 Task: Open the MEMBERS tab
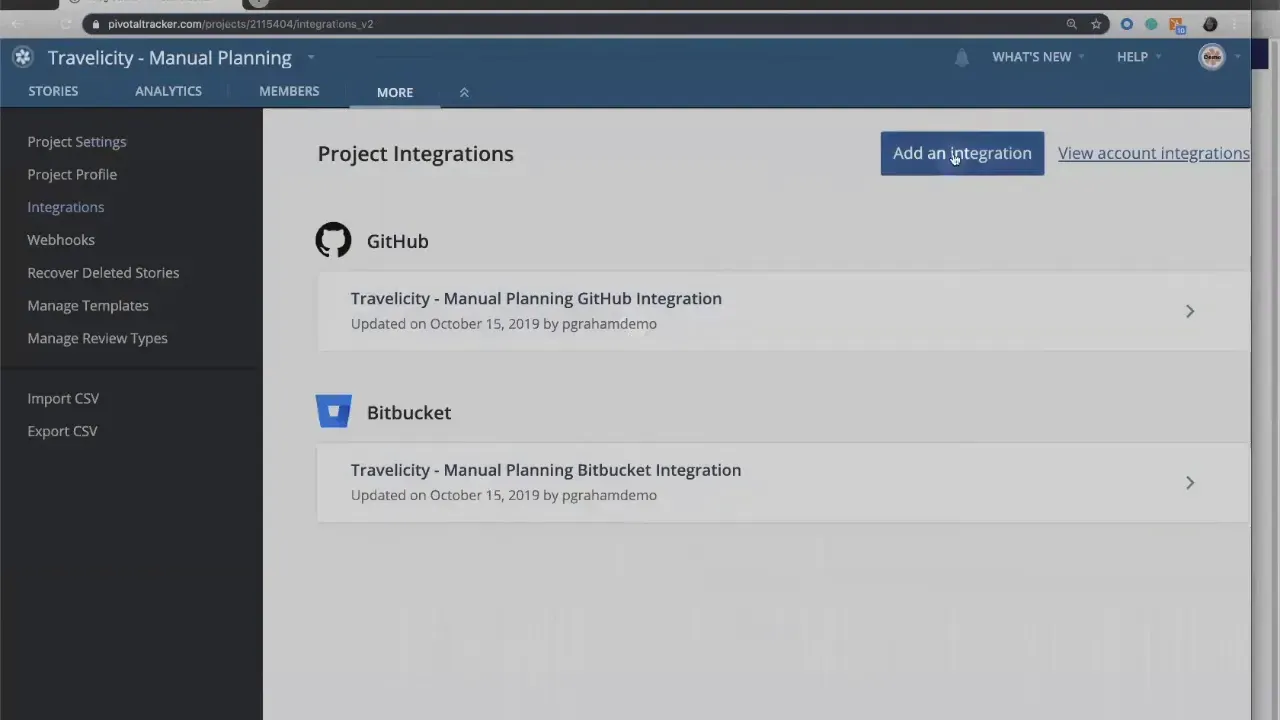289,91
